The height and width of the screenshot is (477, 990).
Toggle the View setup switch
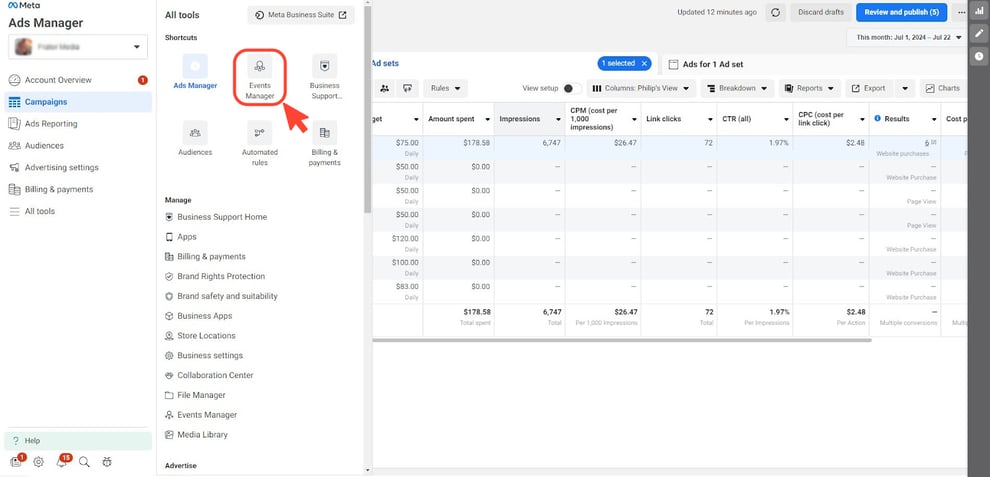[x=572, y=88]
